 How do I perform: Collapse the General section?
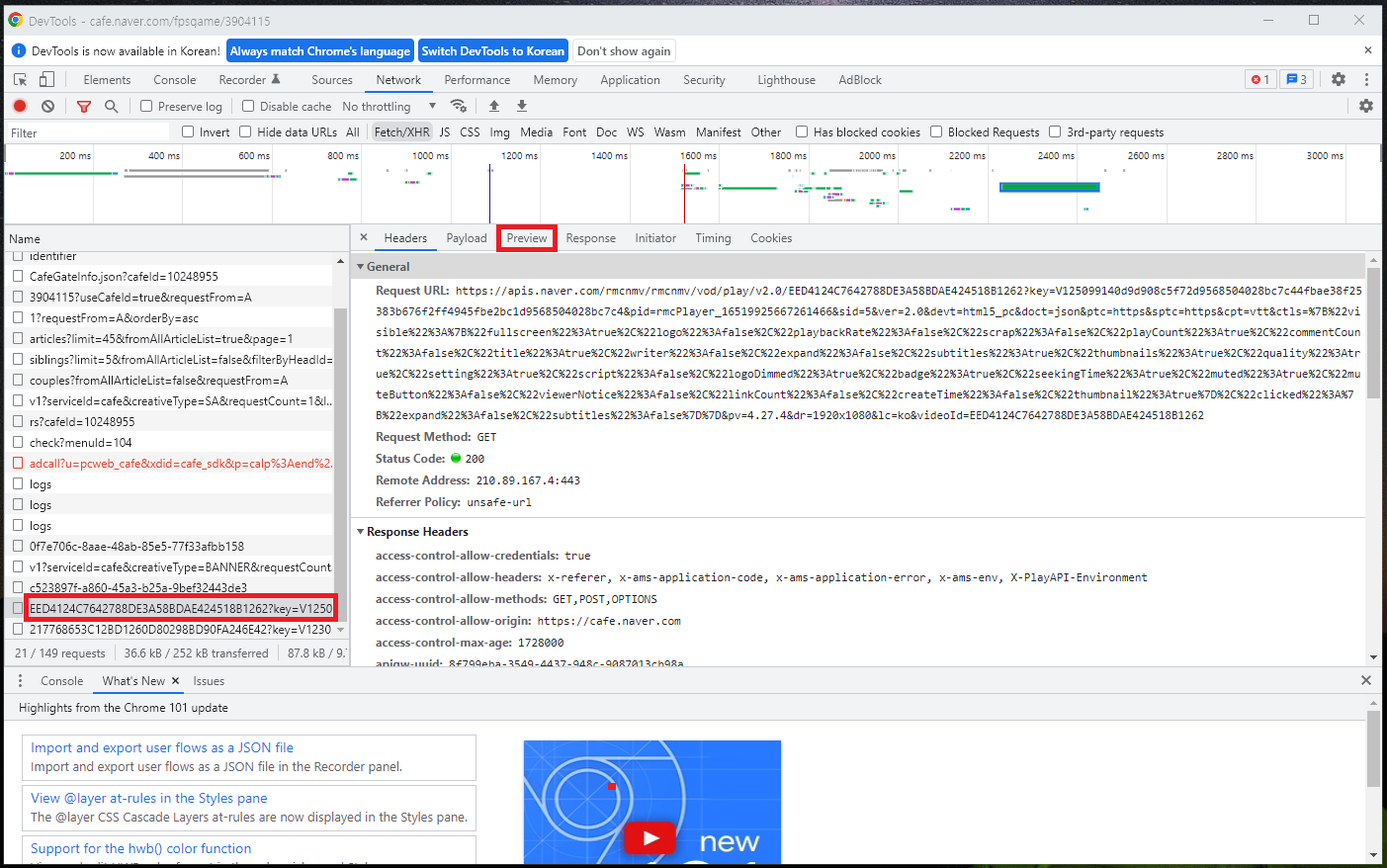tap(361, 267)
